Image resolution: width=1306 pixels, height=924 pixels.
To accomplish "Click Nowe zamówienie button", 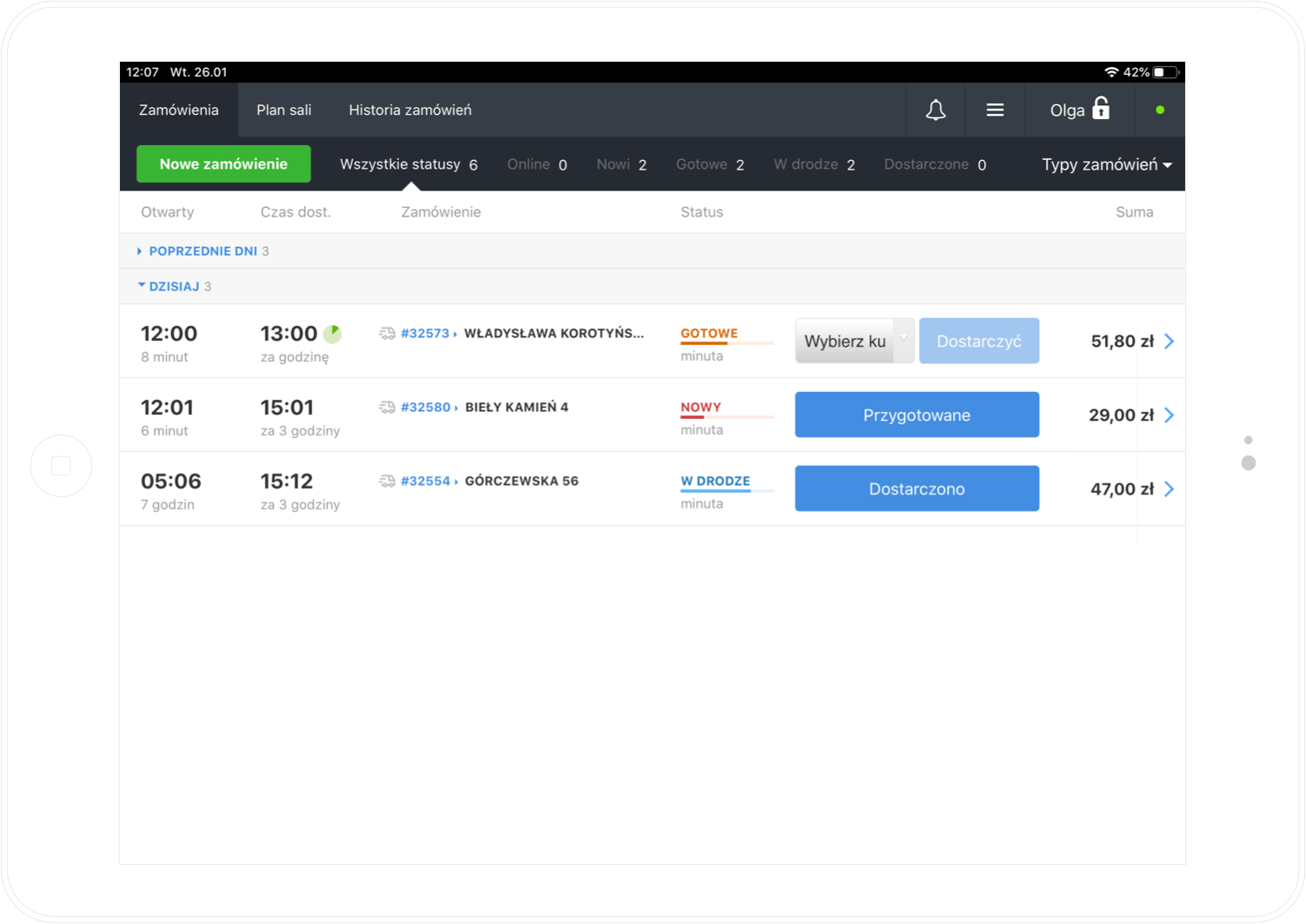I will (223, 164).
